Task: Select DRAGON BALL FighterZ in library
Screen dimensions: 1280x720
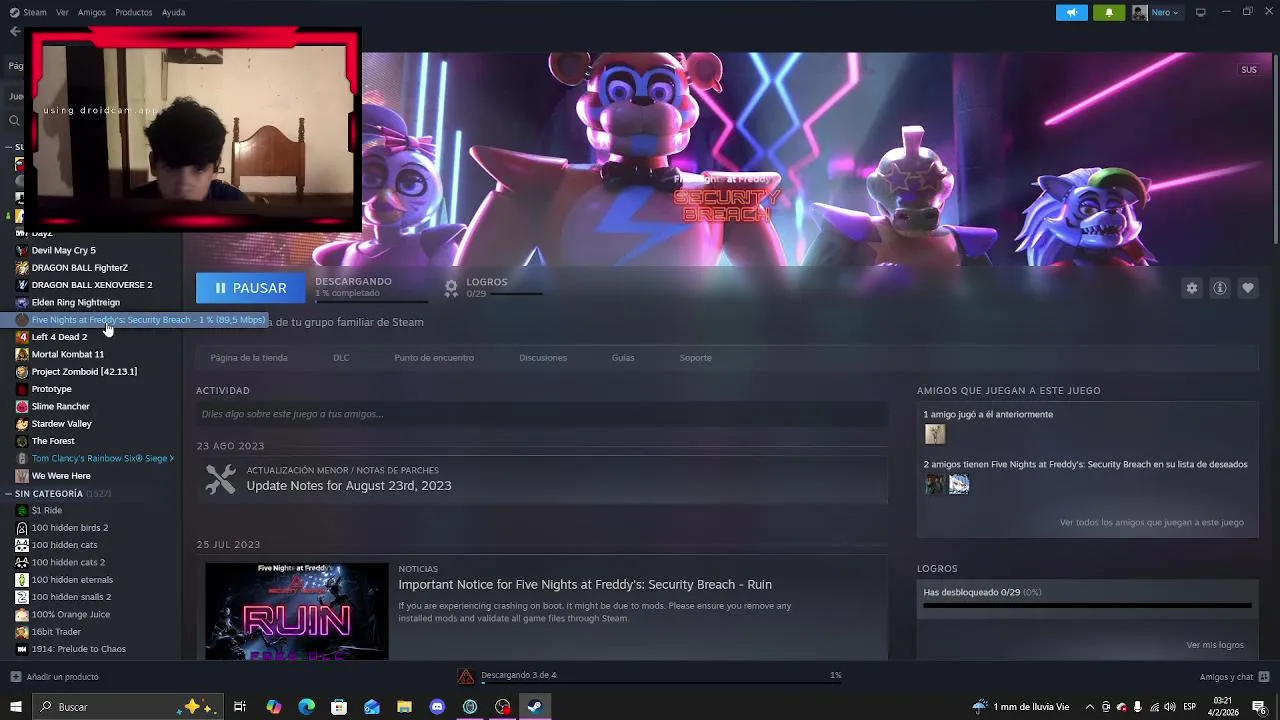Action: [79, 268]
